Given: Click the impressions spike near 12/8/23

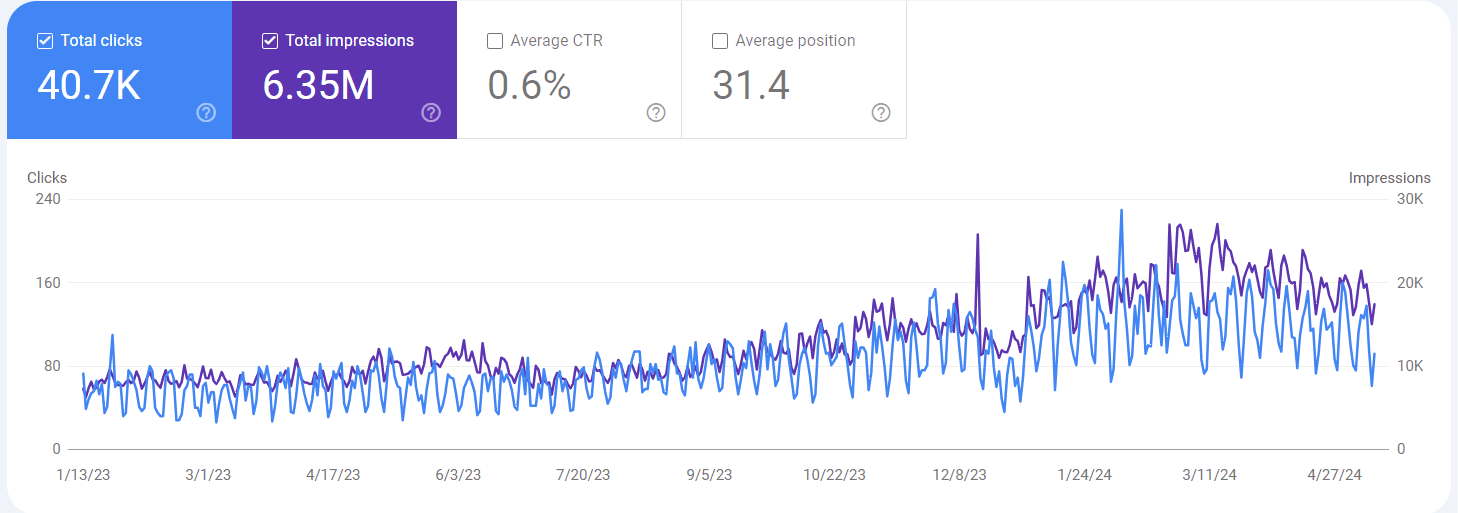Looking at the screenshot, I should [x=977, y=236].
